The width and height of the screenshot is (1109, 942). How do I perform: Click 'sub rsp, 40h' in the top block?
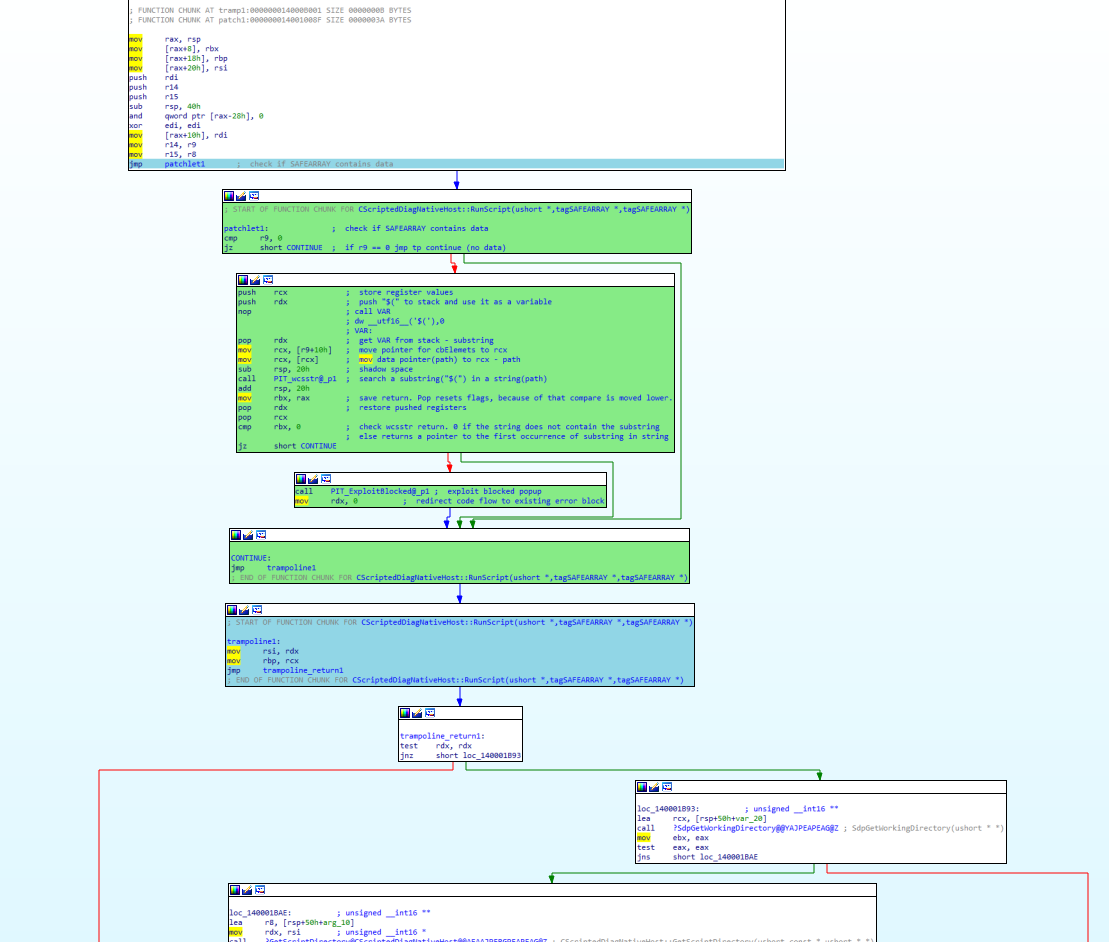coord(165,107)
